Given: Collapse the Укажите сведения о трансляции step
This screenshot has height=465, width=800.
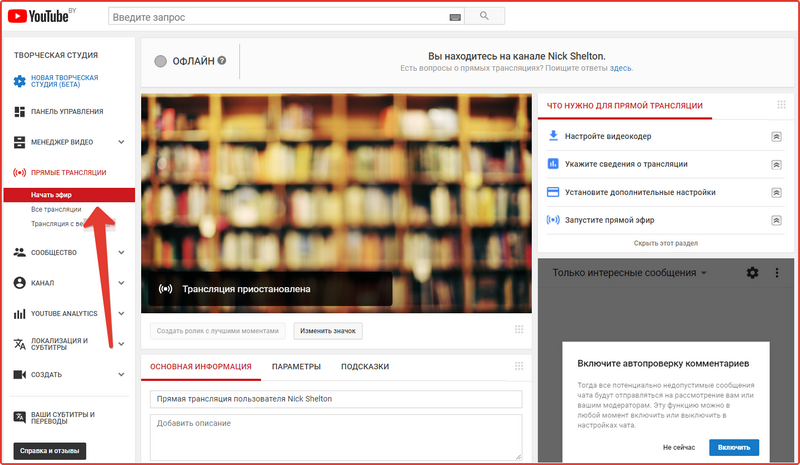Looking at the screenshot, I should click(x=776, y=164).
